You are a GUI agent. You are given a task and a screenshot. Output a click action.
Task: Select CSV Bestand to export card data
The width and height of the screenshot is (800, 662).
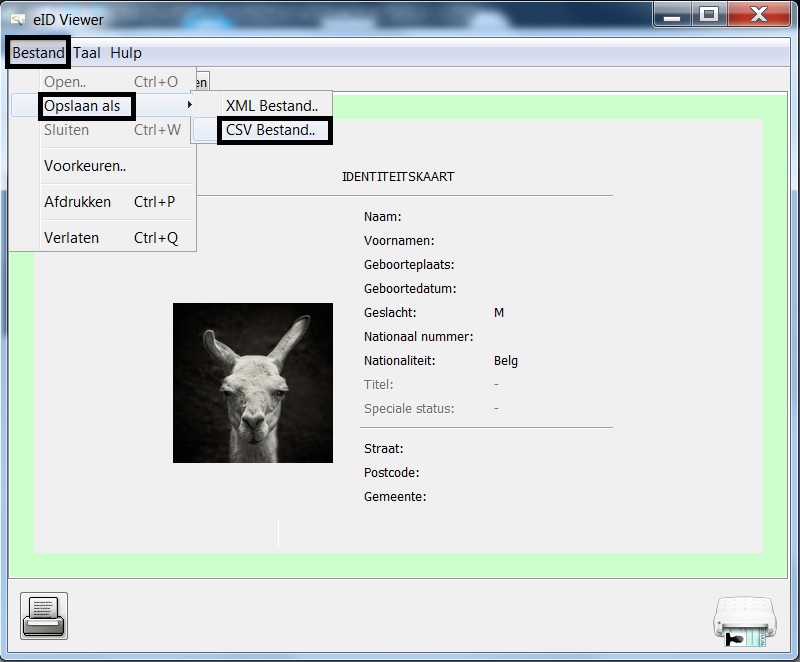click(272, 130)
